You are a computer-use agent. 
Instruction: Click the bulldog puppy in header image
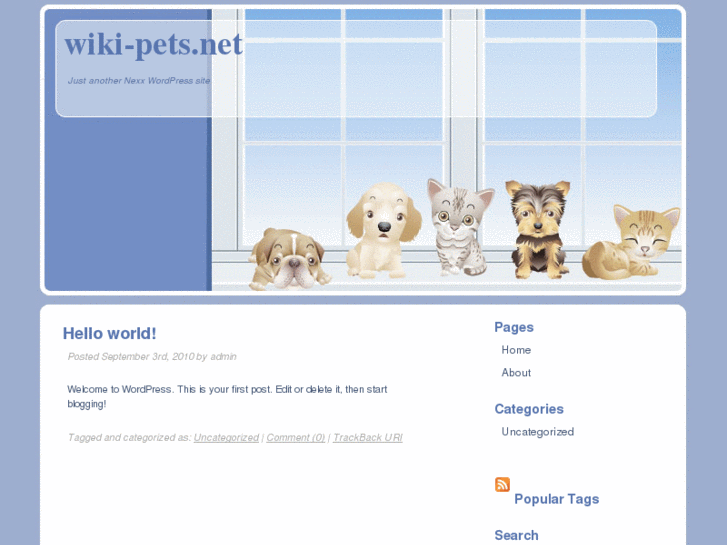coord(289,259)
